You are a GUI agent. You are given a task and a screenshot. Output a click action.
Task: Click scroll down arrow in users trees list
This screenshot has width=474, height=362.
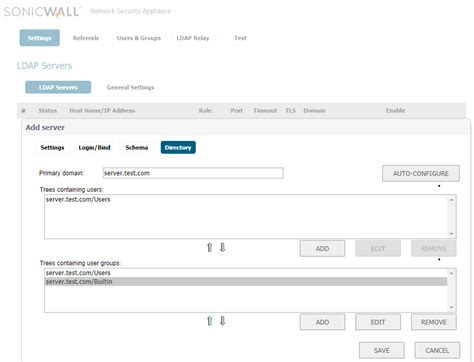coord(452,234)
